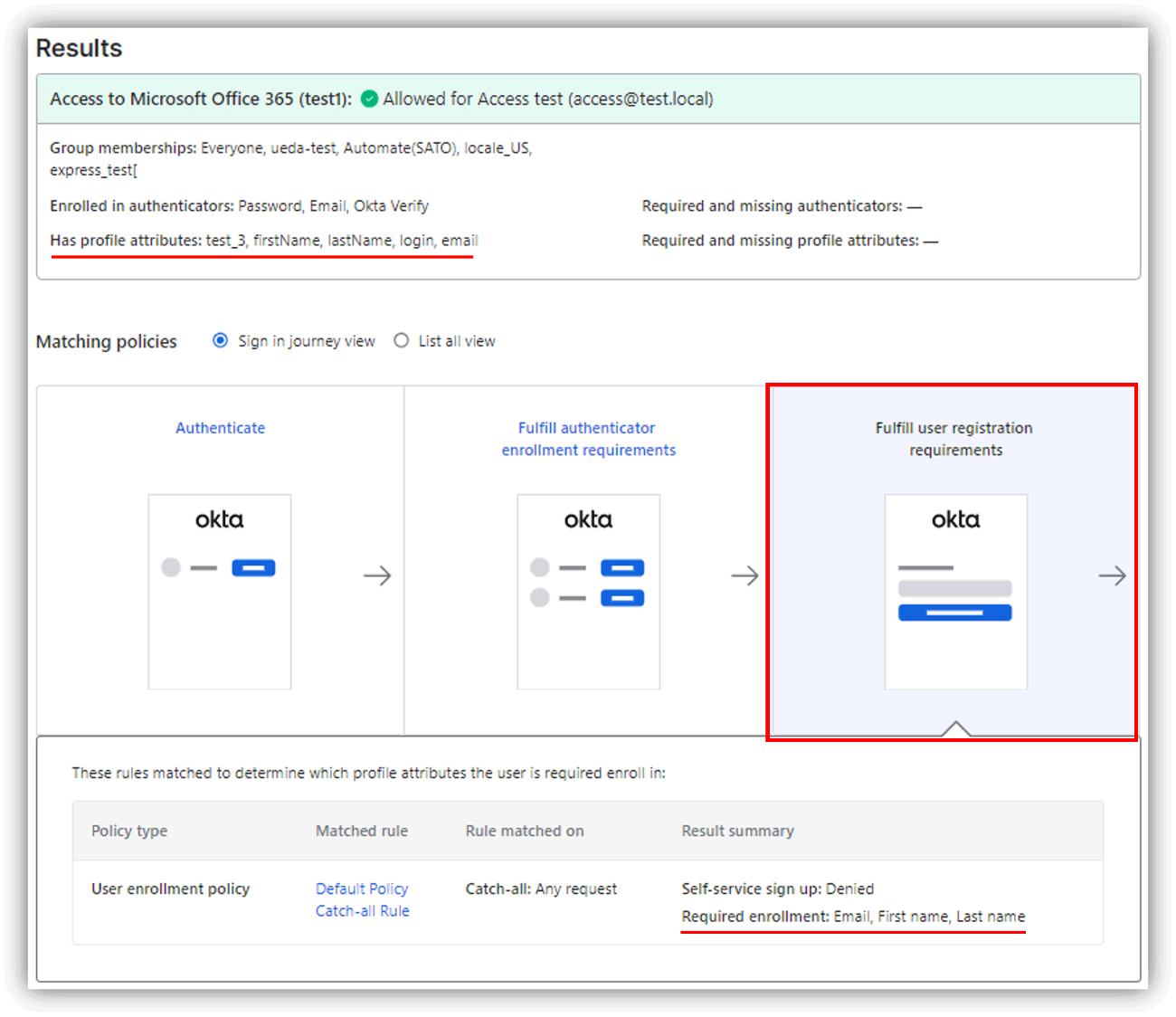Image resolution: width=1176 pixels, height=1017 pixels.
Task: Click the authenticator enrollment okta thumbnail
Action: click(x=588, y=592)
